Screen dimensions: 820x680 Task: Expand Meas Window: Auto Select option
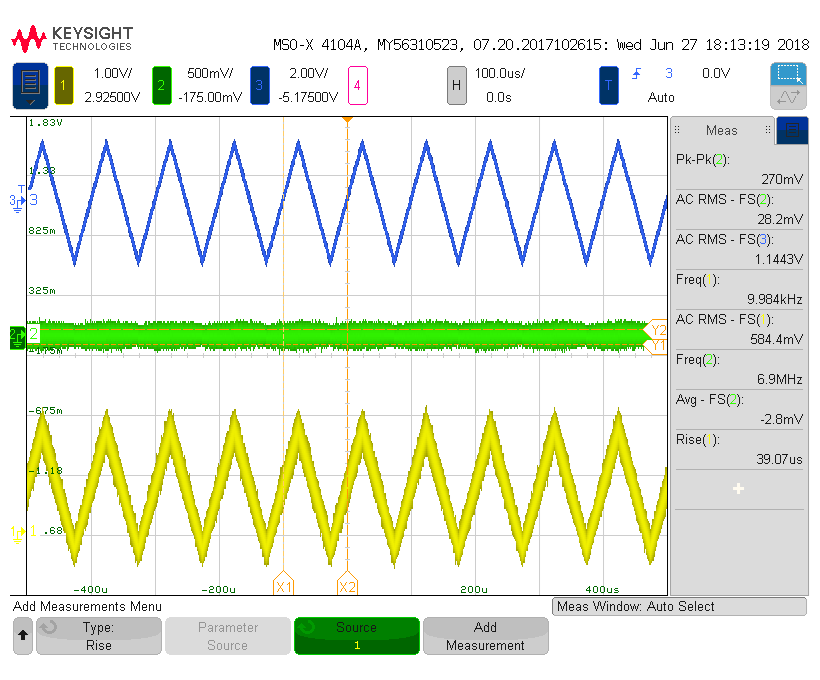point(679,606)
